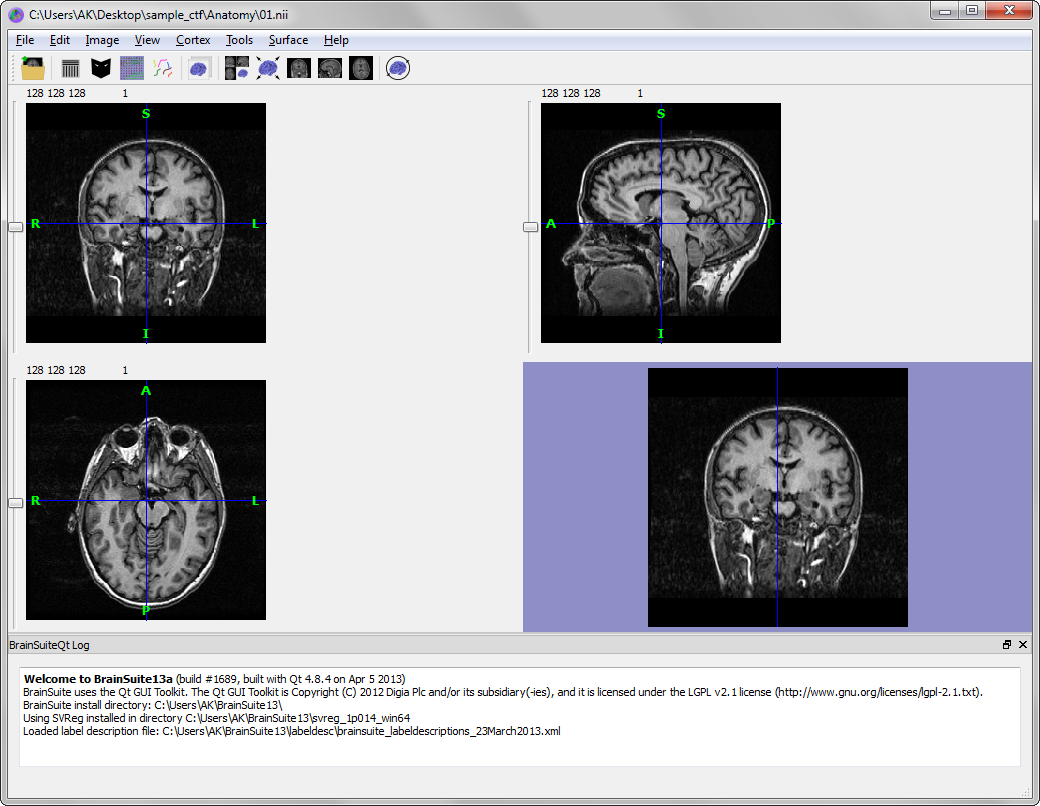Screen dimensions: 1040x806
Task: Switch to coronal slice view icon
Action: click(x=299, y=68)
